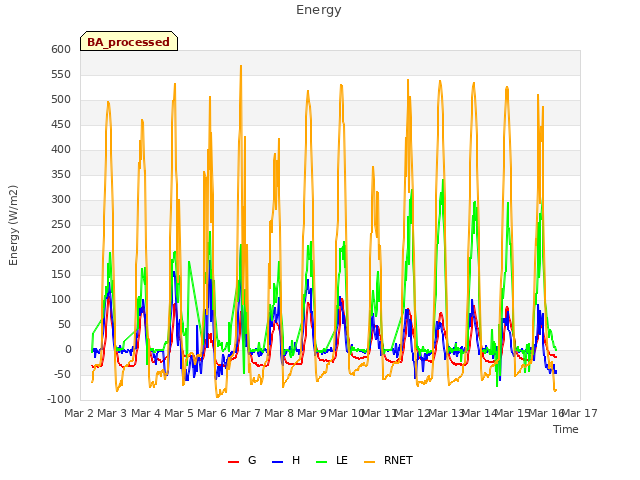Click the Mar 3 date tick label
The image size is (640, 480).
tap(112, 413)
